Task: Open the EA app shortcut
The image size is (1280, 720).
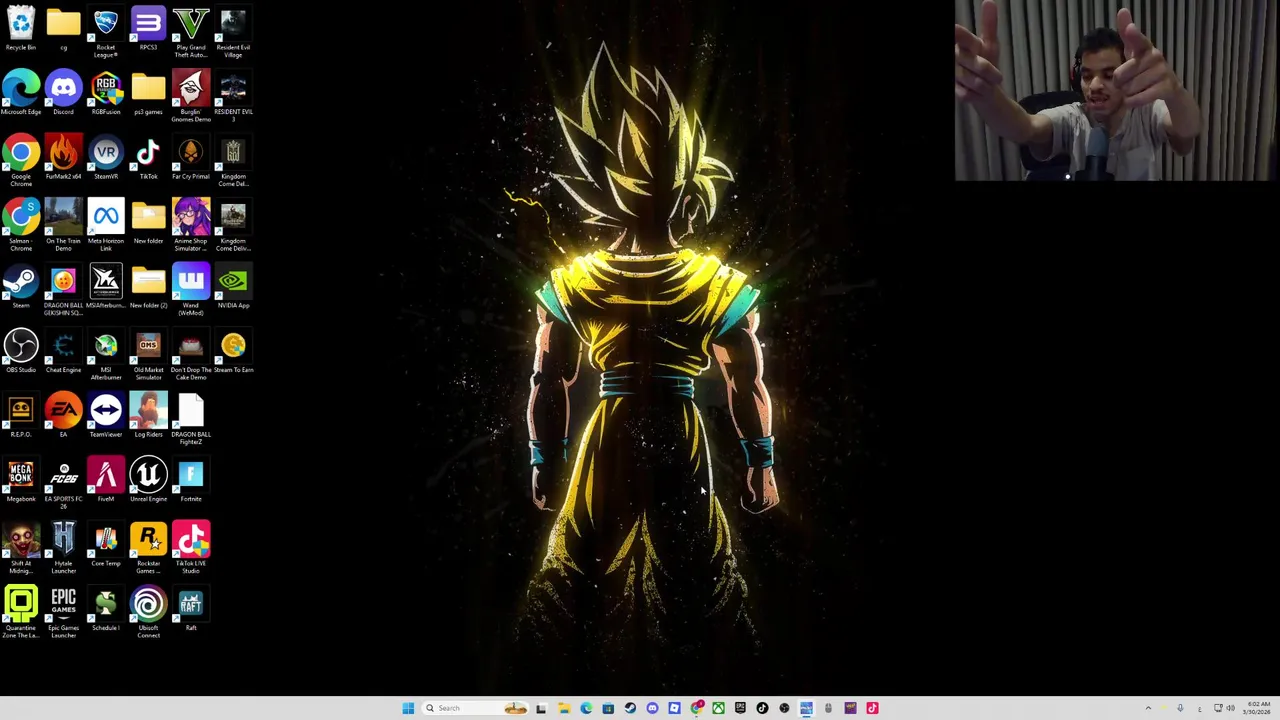Action: [63, 412]
